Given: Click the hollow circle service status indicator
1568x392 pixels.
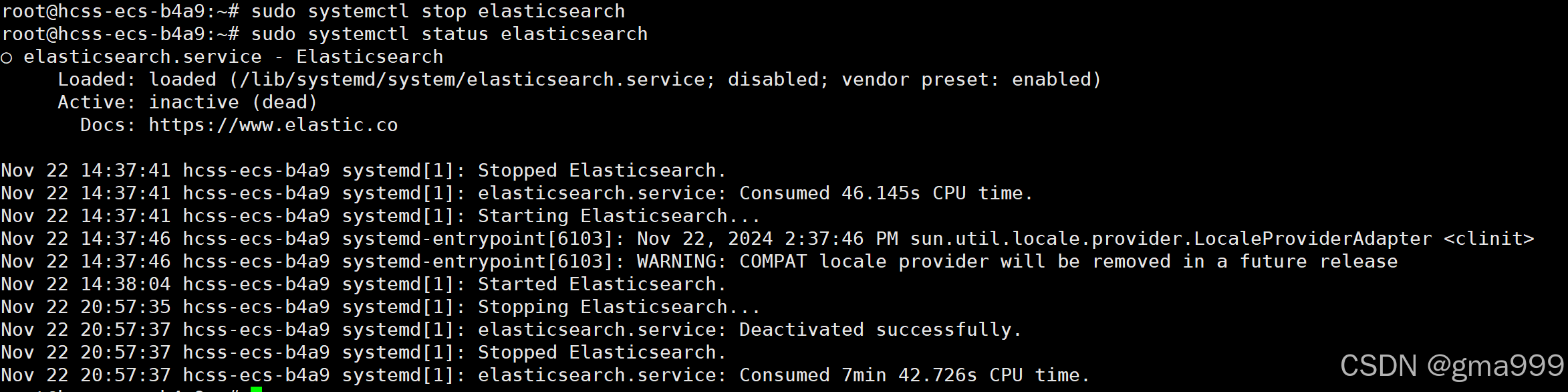Looking at the screenshot, I should (x=6, y=58).
